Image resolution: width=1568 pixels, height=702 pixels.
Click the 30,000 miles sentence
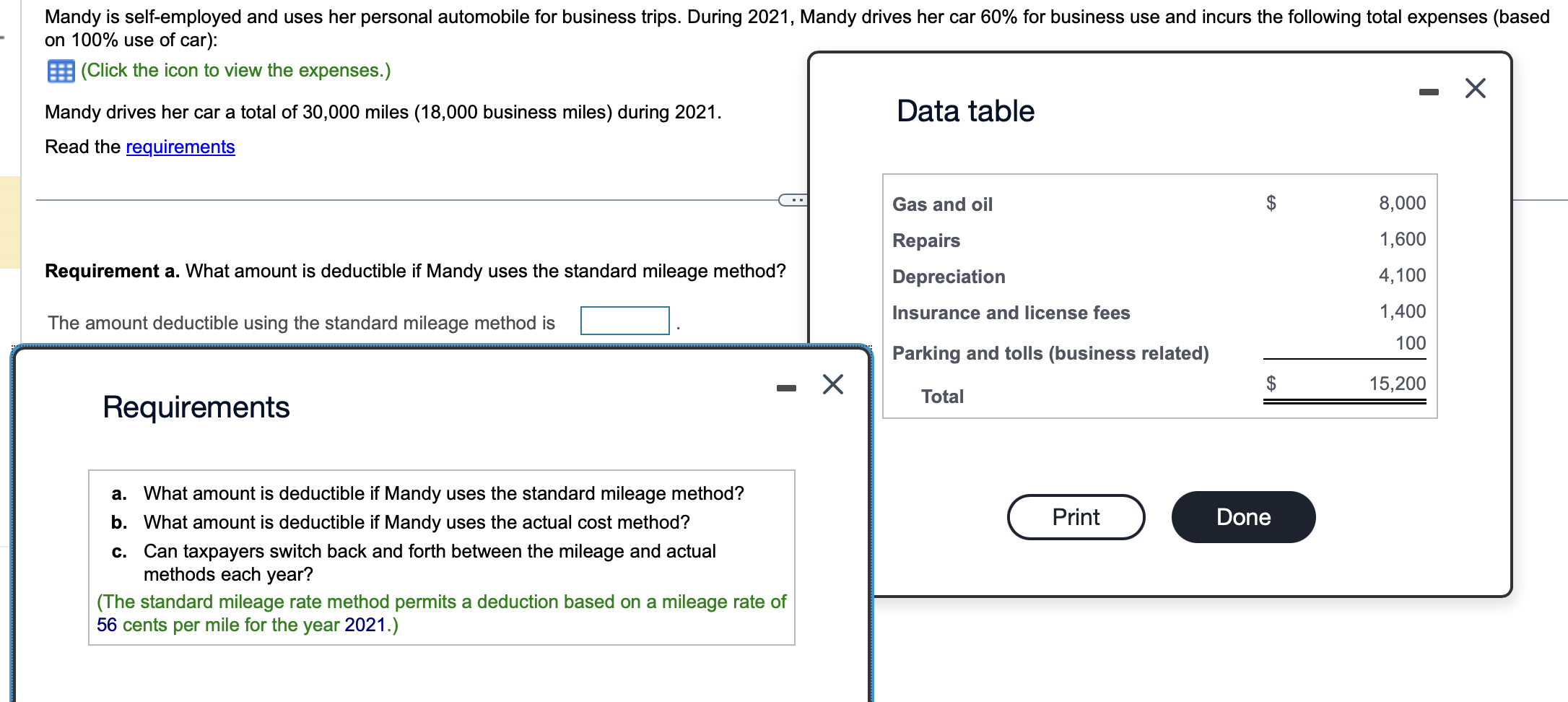(x=383, y=112)
